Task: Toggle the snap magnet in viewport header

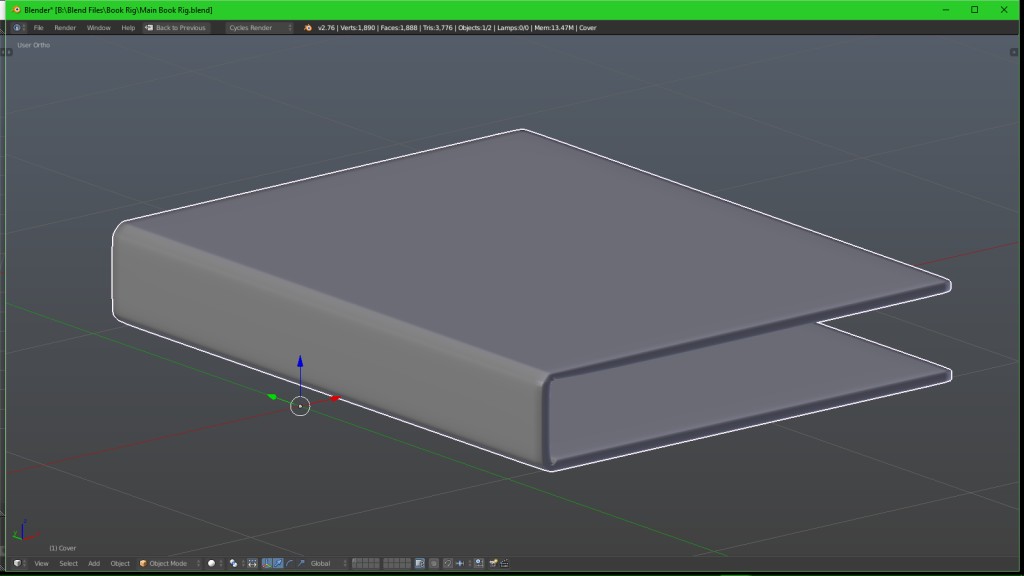Action: (x=448, y=563)
